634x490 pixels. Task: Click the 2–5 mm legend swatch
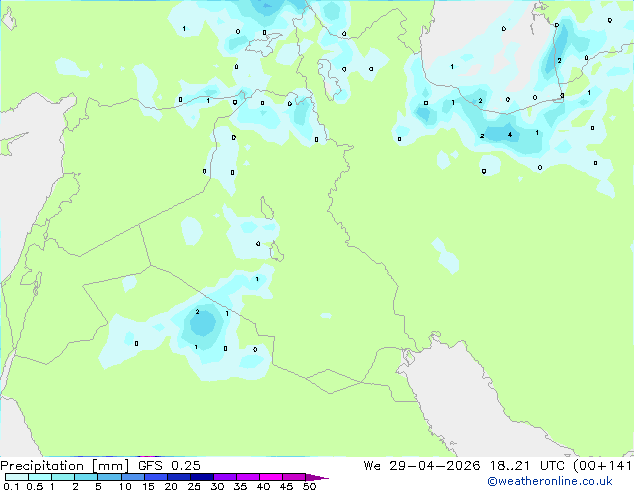(x=86, y=477)
